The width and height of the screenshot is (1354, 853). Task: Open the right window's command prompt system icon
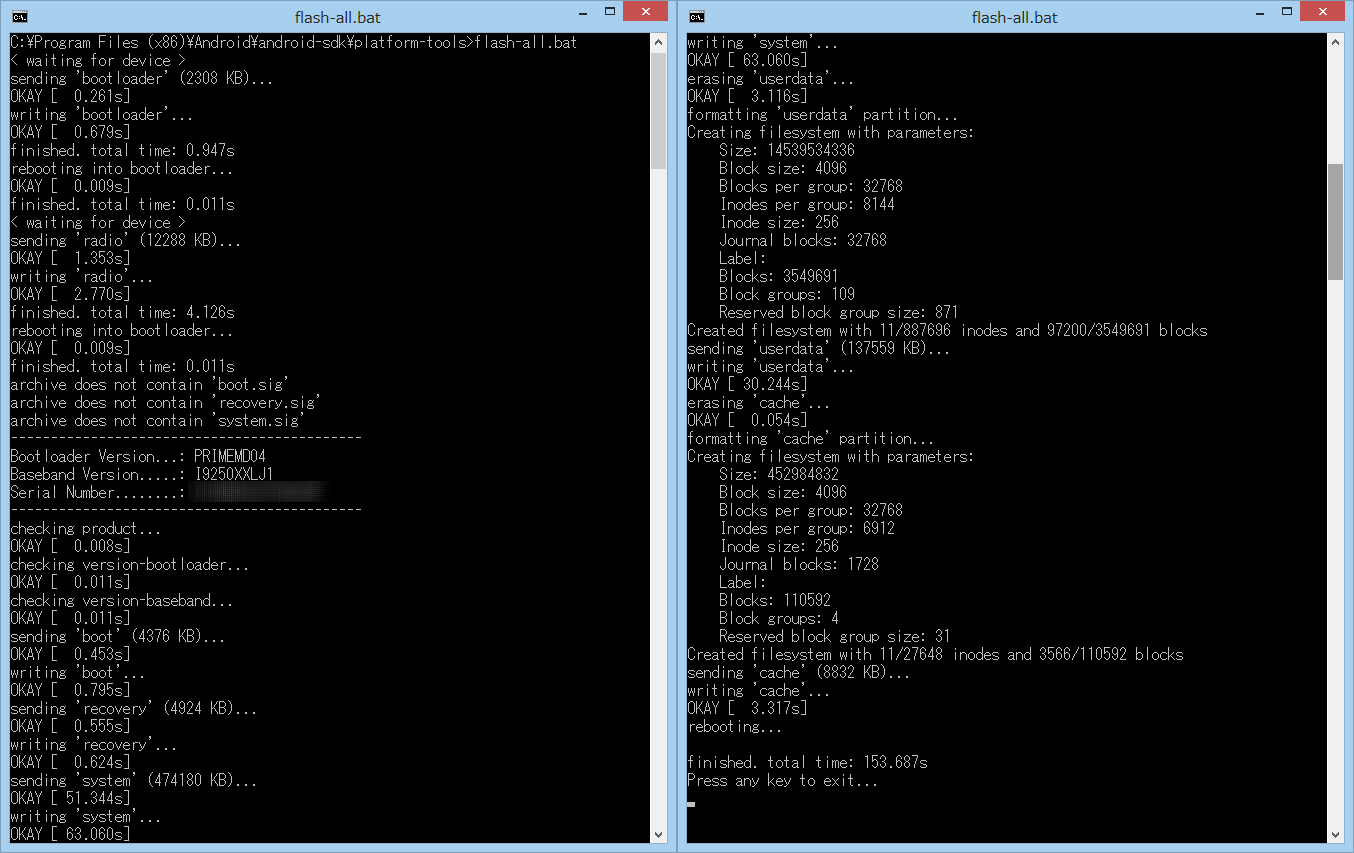(x=696, y=17)
